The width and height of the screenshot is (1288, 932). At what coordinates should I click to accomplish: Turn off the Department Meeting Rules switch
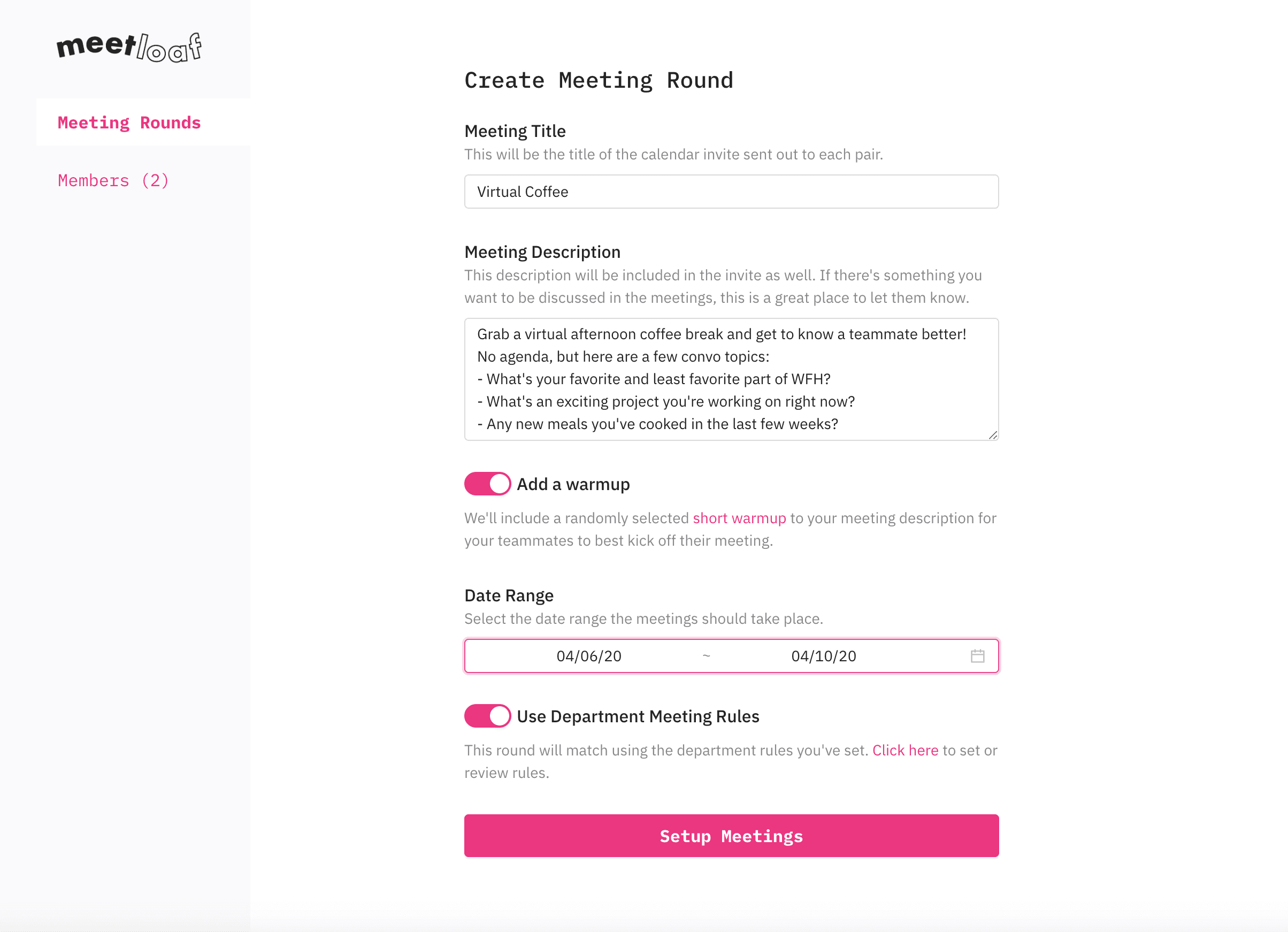tap(487, 716)
